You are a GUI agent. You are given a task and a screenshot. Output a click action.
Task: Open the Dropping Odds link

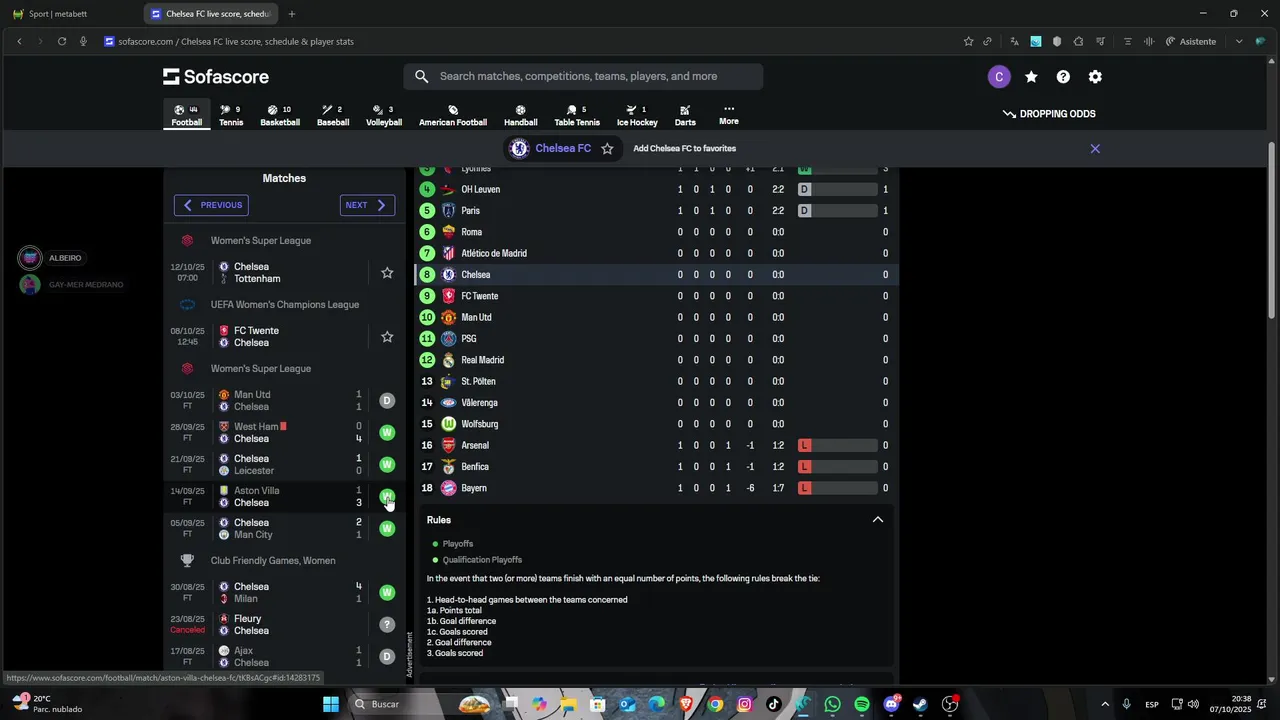(1049, 114)
